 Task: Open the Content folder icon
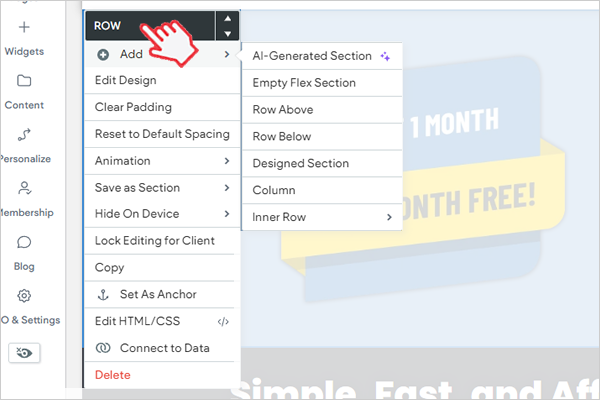click(x=24, y=81)
